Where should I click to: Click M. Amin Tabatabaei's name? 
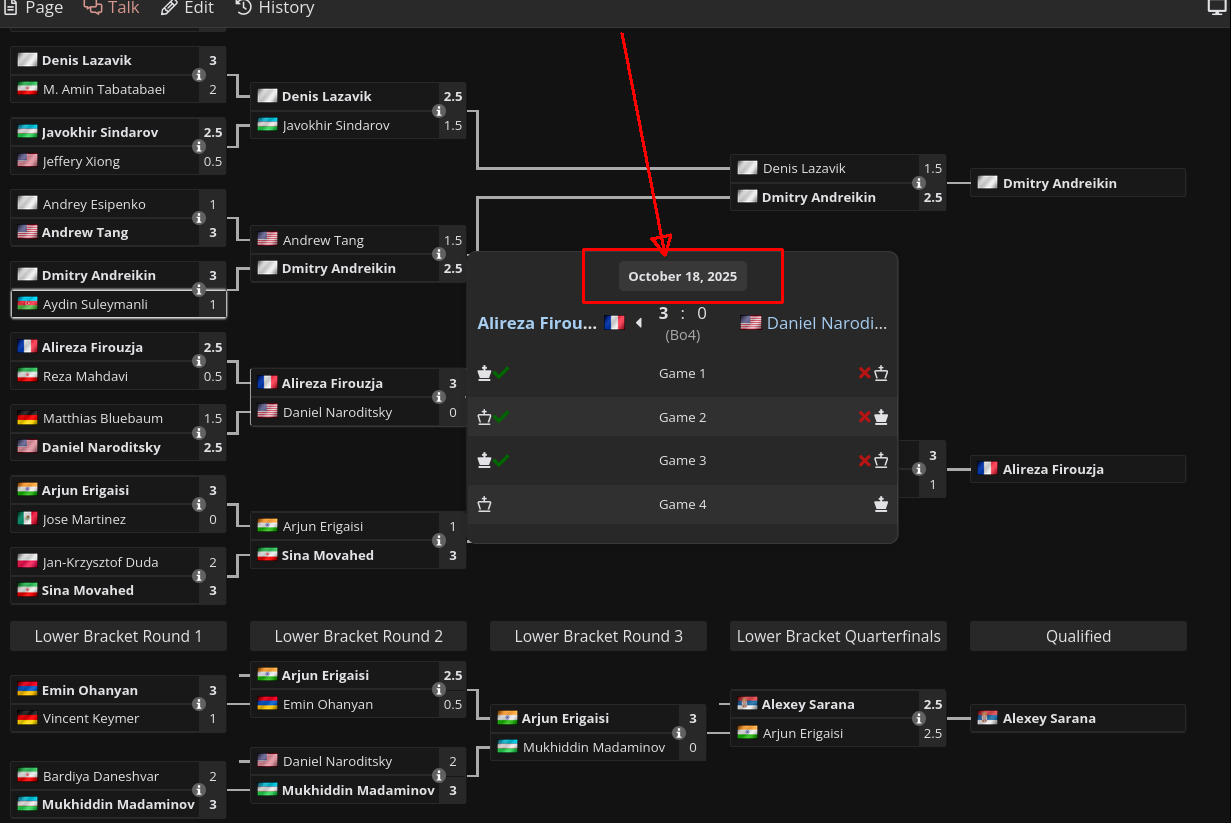(x=104, y=89)
